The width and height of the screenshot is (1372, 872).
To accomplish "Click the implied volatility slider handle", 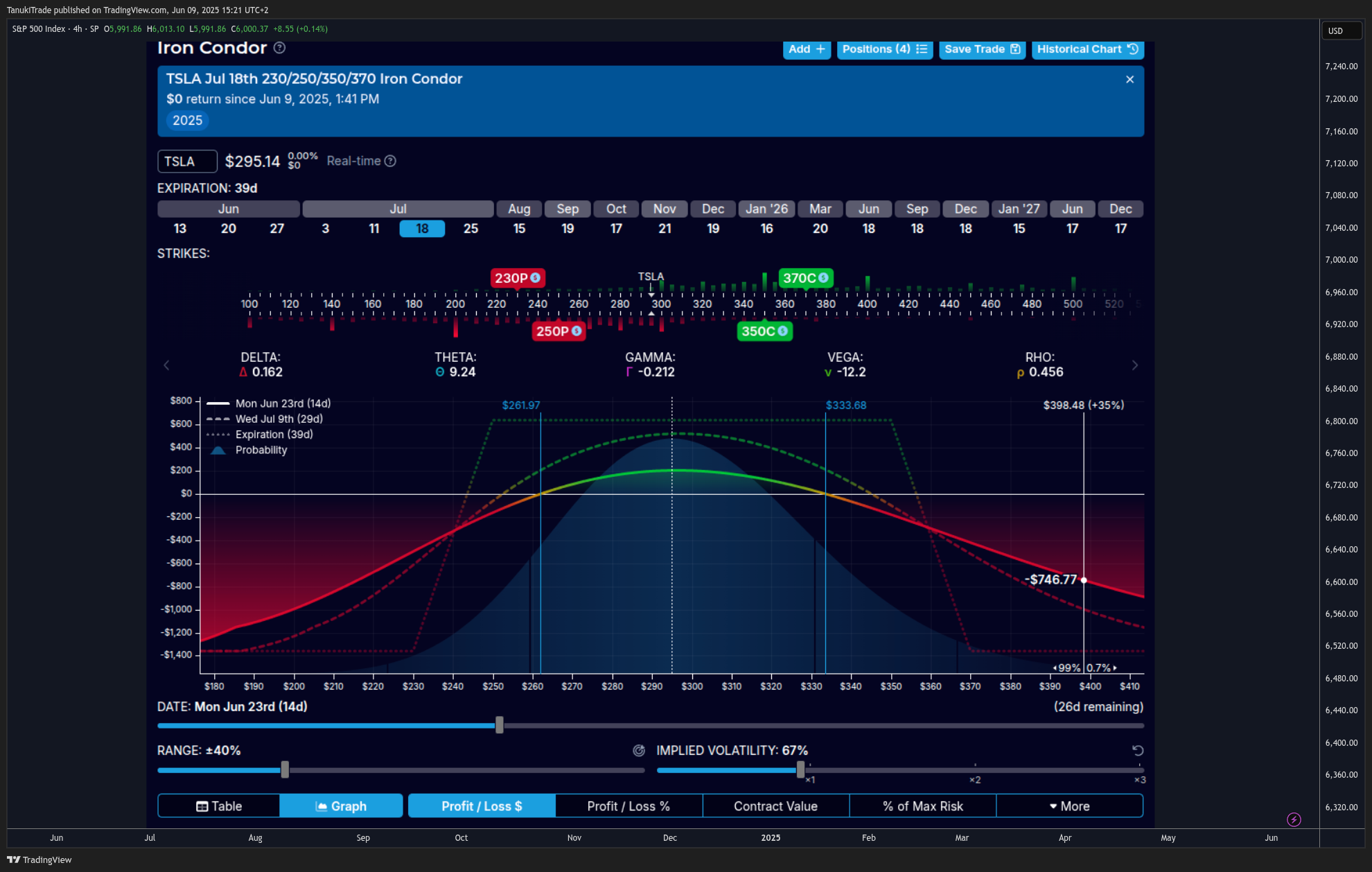I will pyautogui.click(x=801, y=769).
